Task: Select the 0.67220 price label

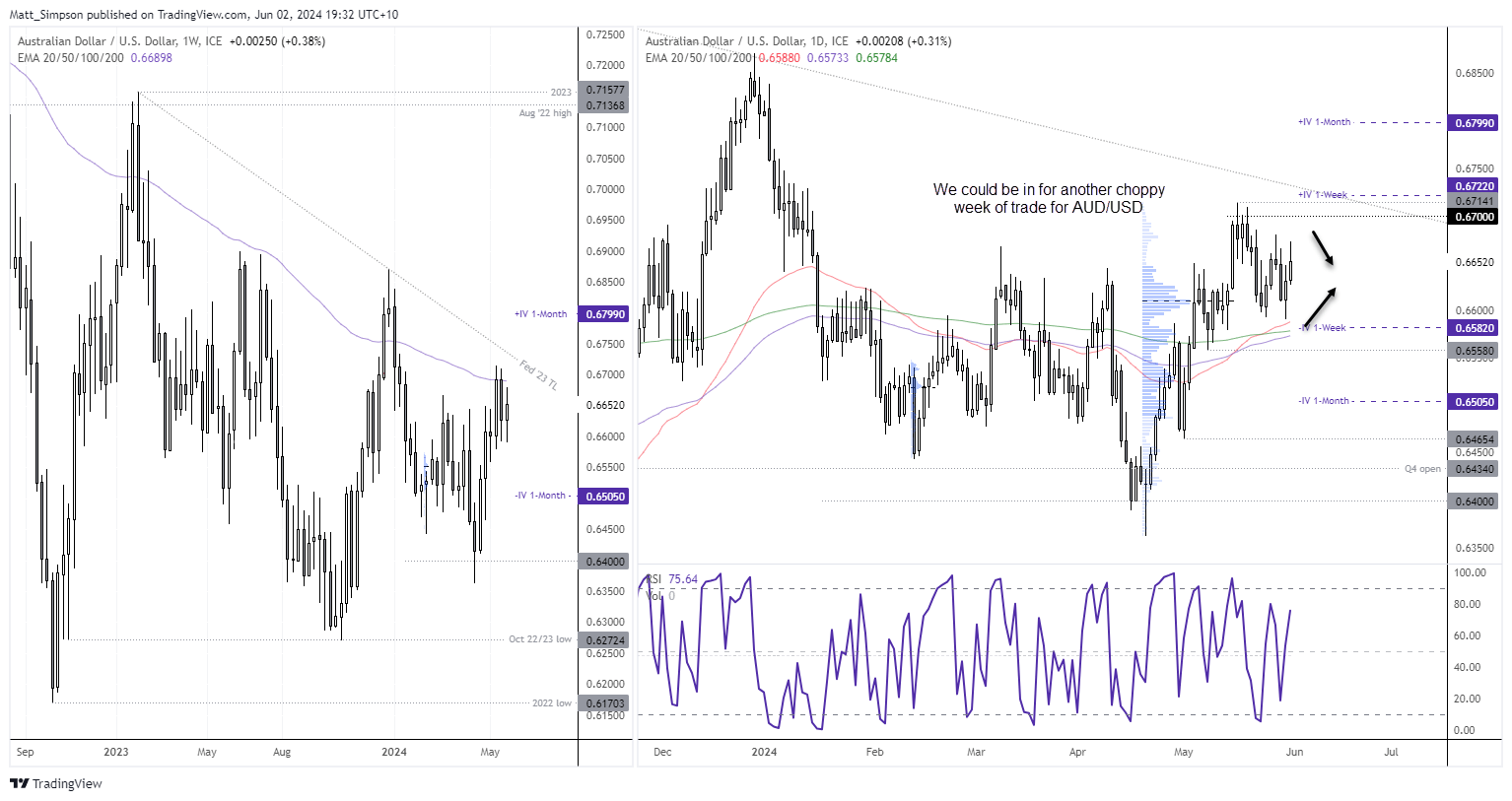Action: [1474, 186]
